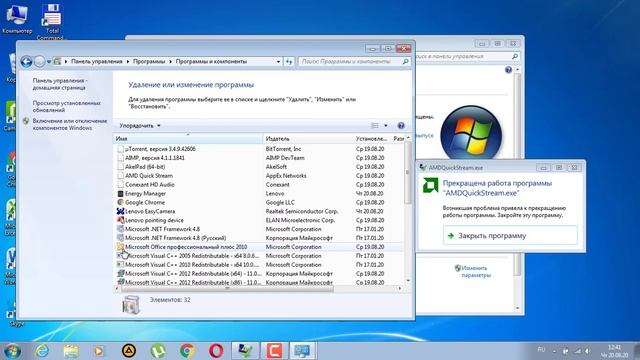This screenshot has height=360, width=640.
Task: Click the red Camtasia taskbar button
Action: 274,351
